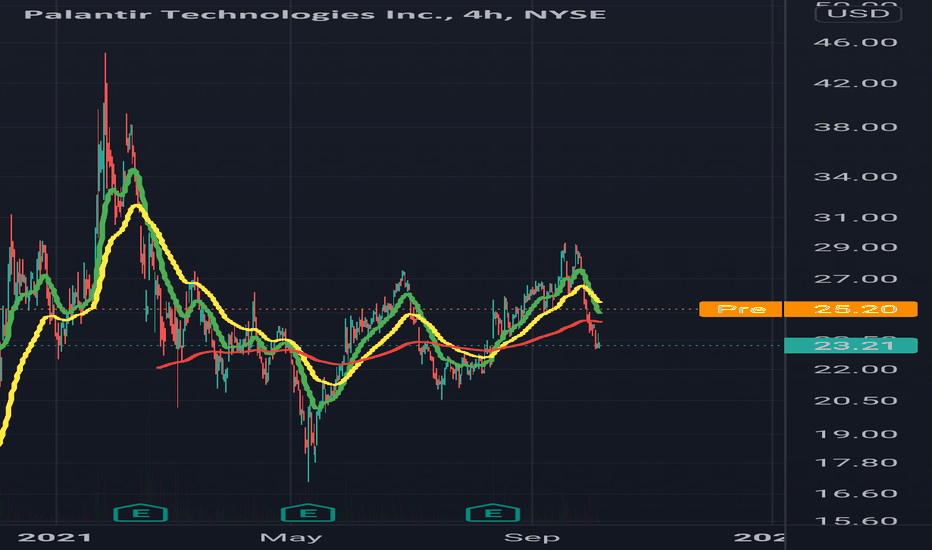Click the May time axis label

coord(291,538)
